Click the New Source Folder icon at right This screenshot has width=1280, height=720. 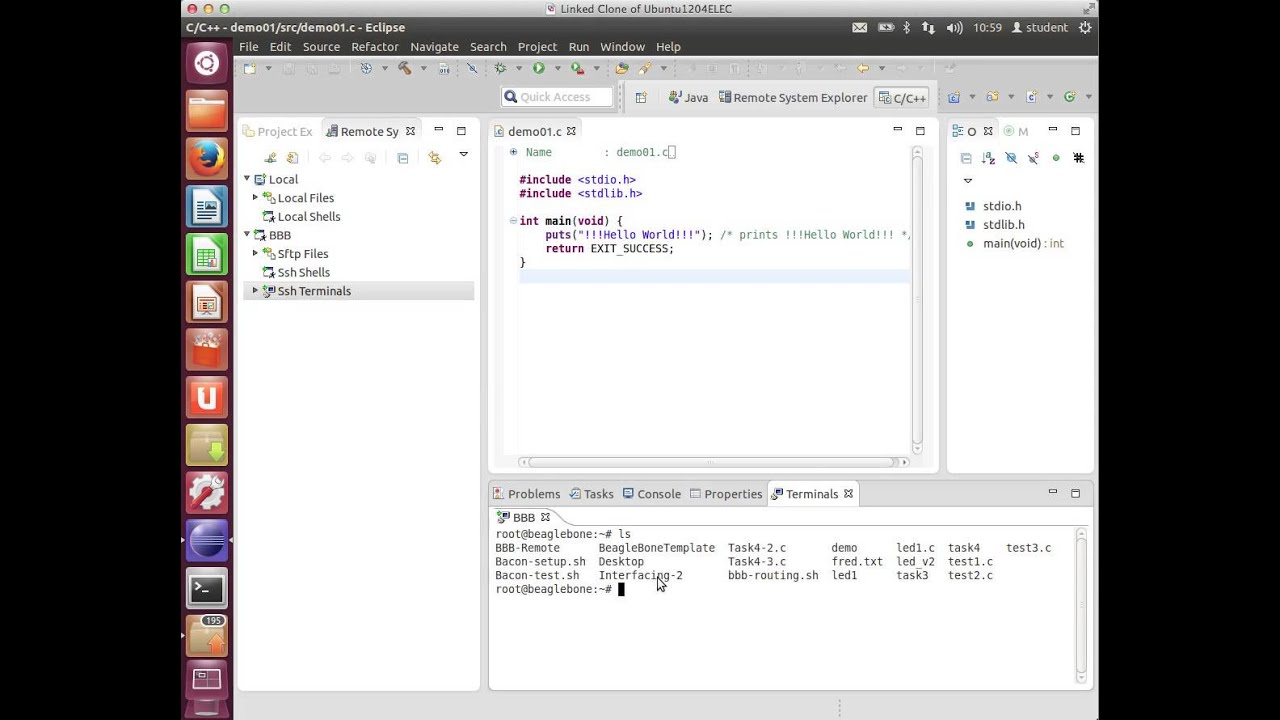(992, 97)
